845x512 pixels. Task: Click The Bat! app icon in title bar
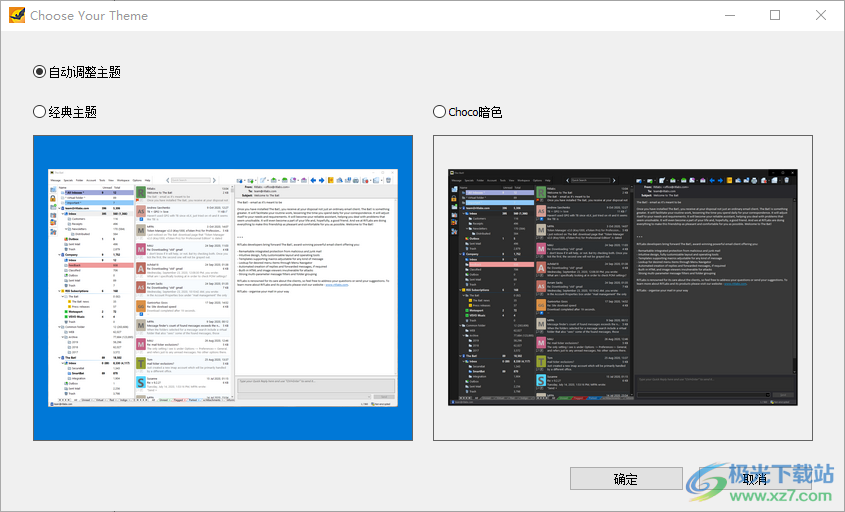click(16, 15)
